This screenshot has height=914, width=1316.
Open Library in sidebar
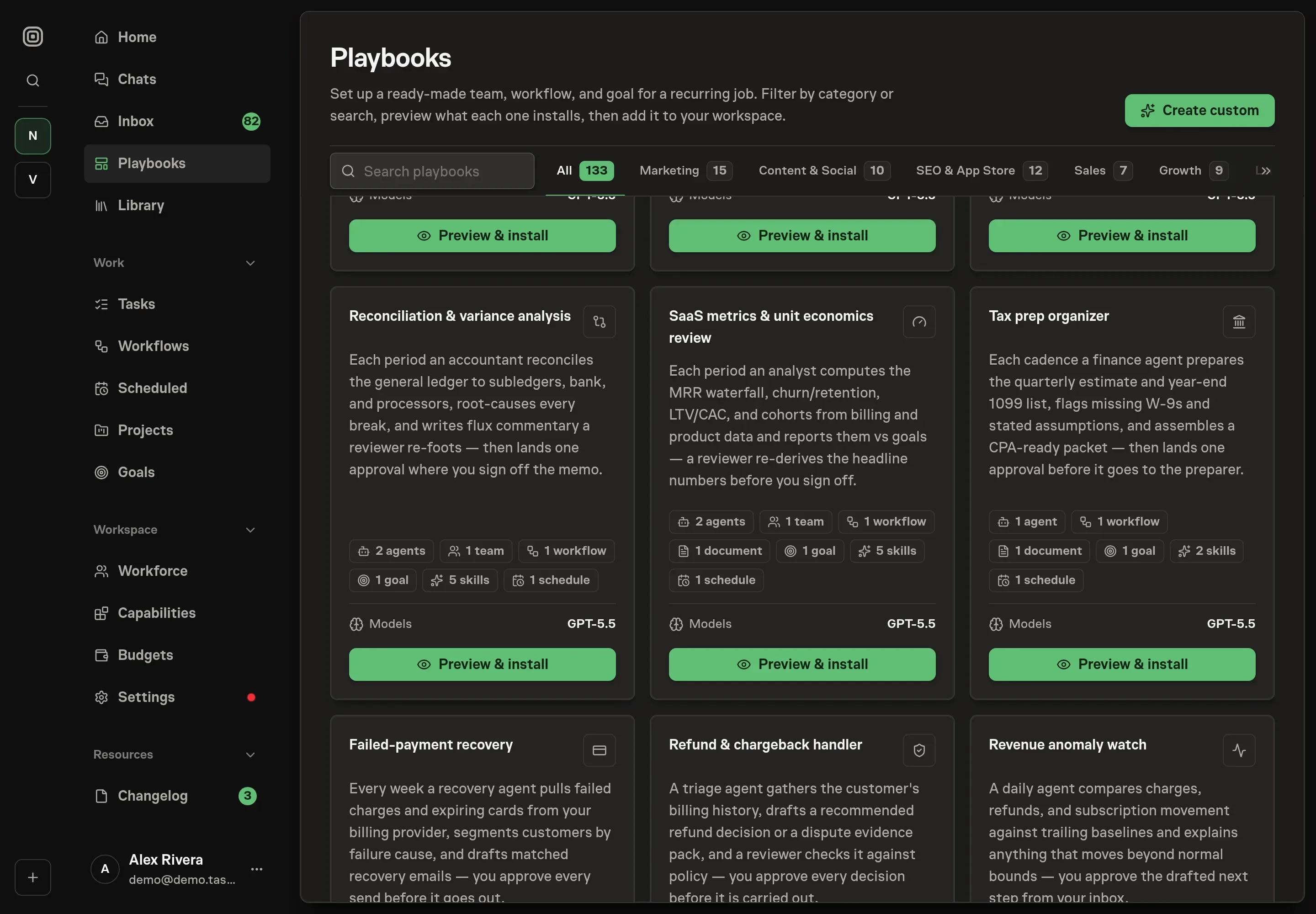tap(177, 205)
